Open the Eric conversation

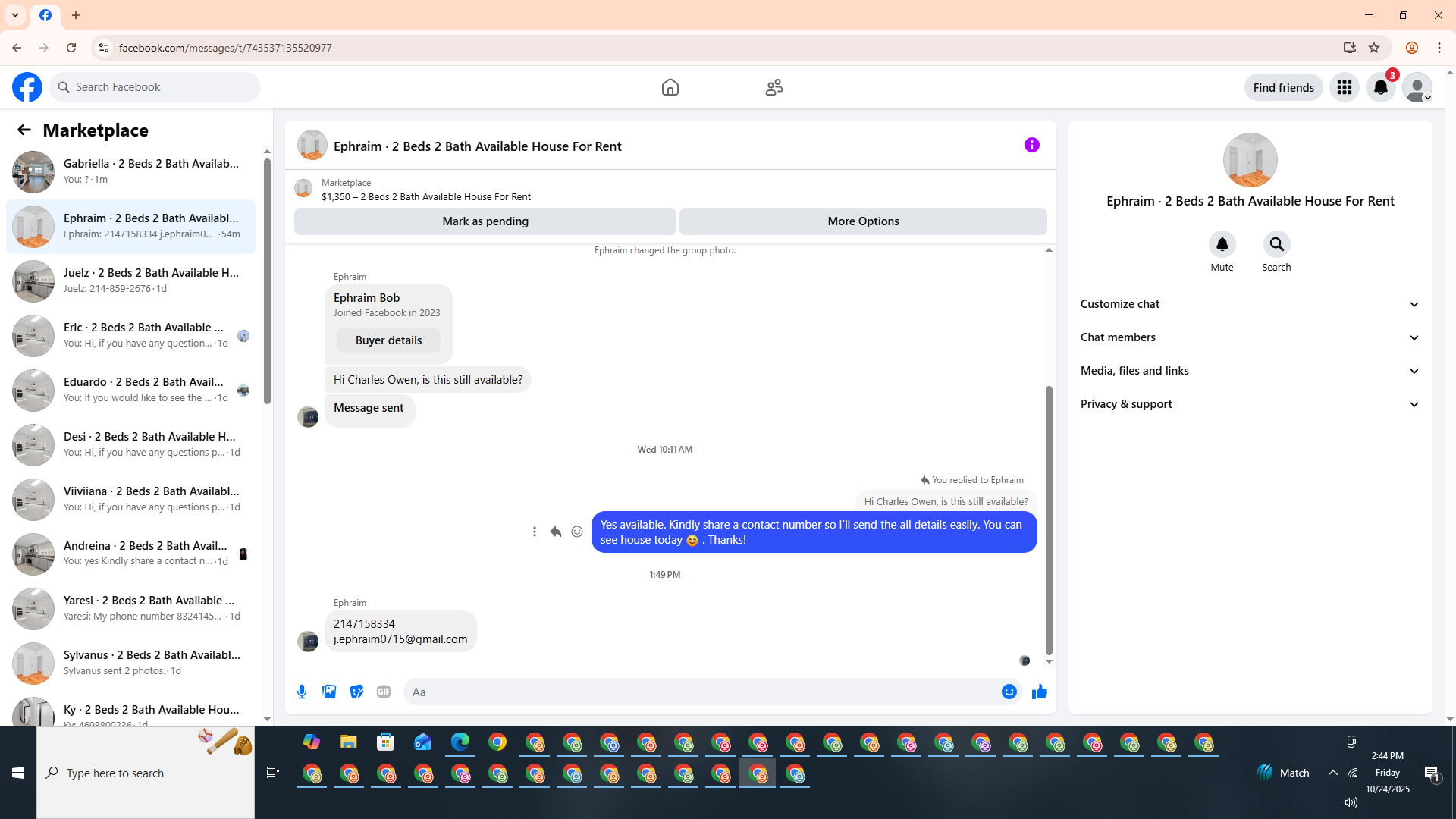click(130, 336)
